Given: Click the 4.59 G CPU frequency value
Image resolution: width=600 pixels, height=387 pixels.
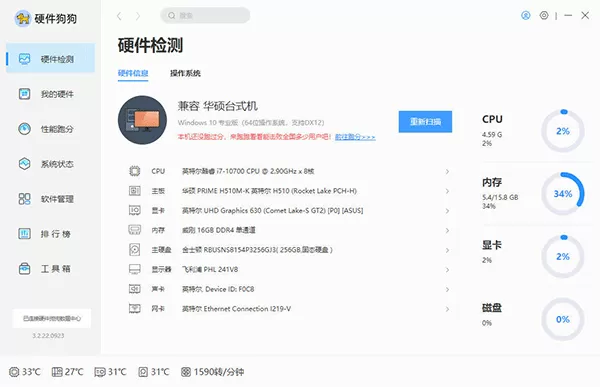Looking at the screenshot, I should pos(492,134).
